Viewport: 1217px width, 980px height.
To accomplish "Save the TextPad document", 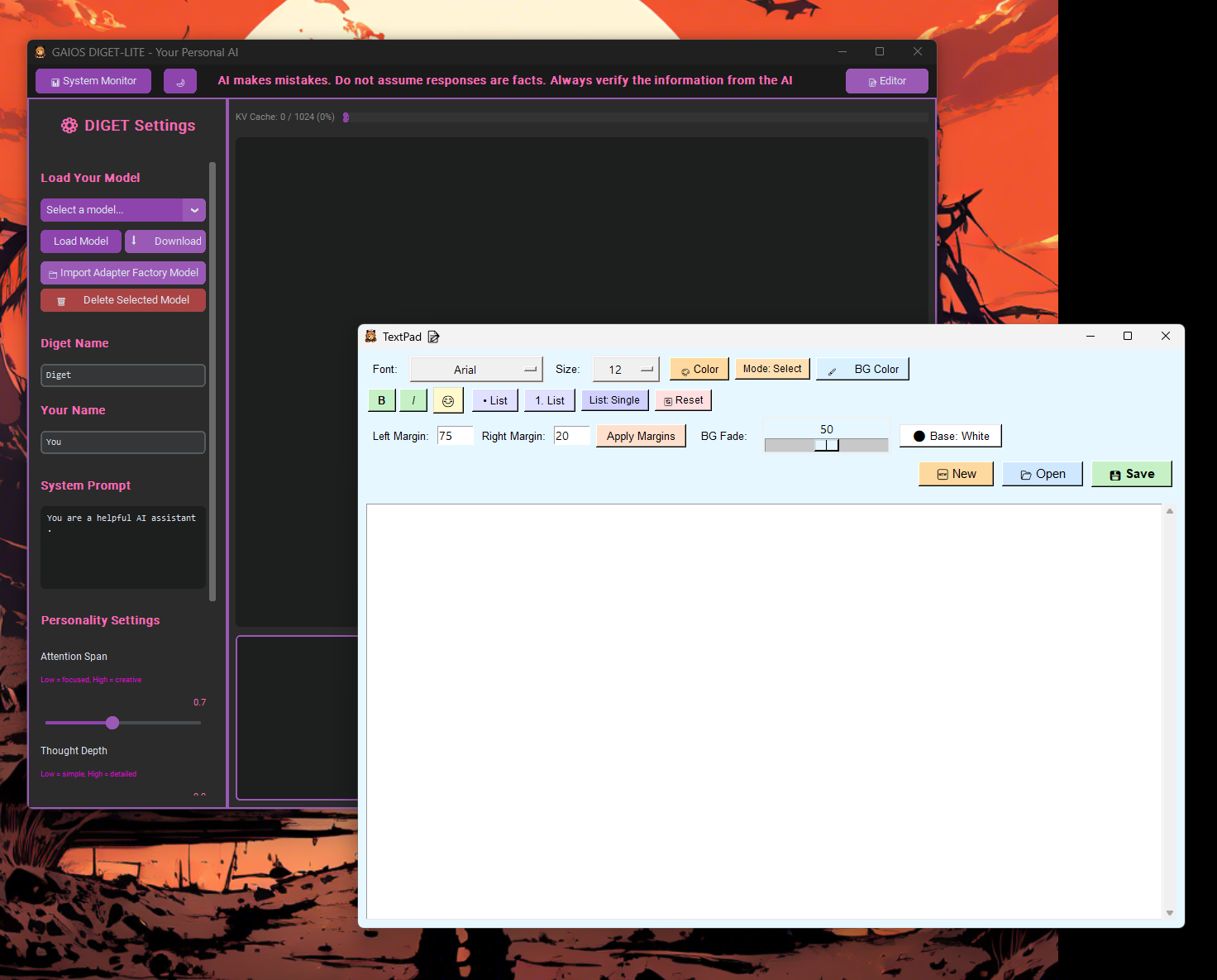I will pos(1132,474).
